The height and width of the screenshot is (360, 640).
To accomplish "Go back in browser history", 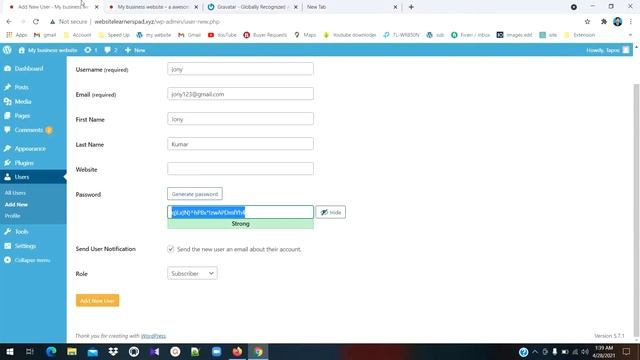I will (x=9, y=21).
